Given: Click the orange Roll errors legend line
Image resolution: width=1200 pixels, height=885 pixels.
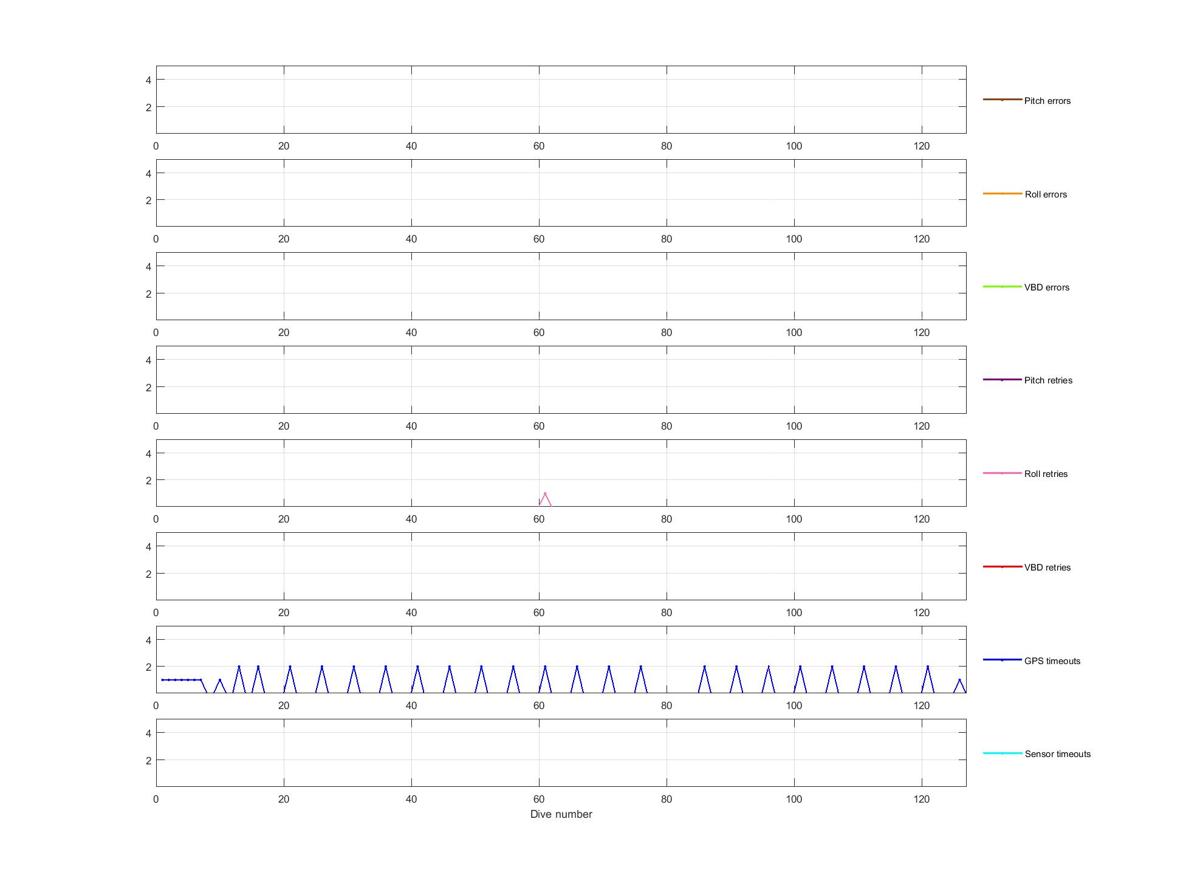Looking at the screenshot, I should click(1002, 193).
